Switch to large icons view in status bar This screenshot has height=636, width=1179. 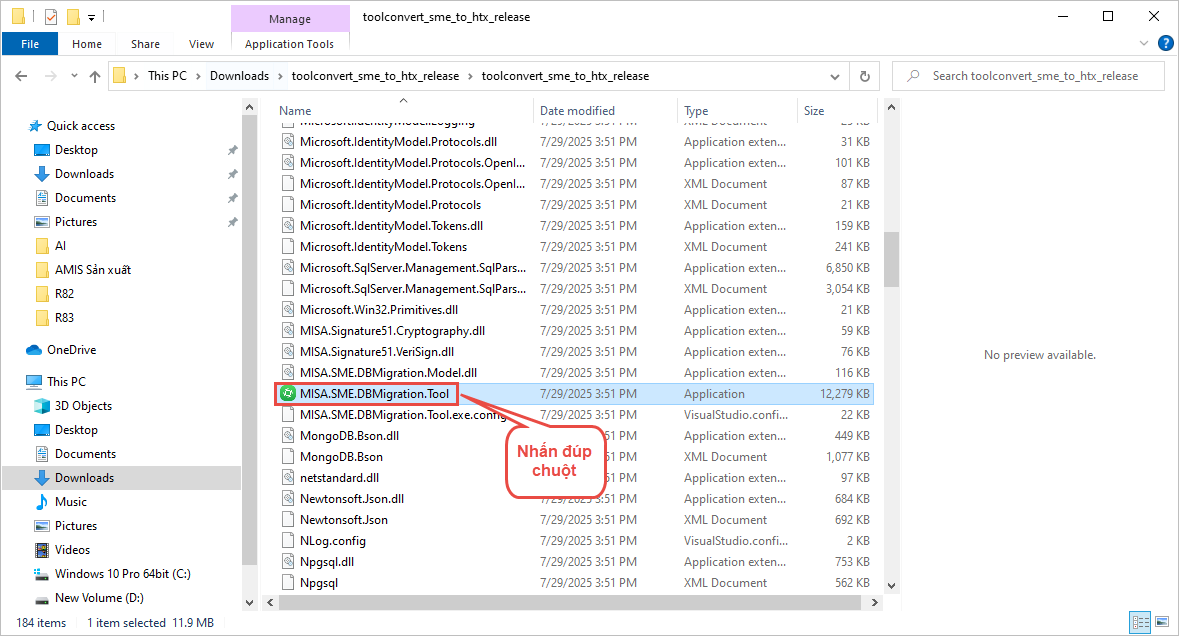[x=1160, y=623]
